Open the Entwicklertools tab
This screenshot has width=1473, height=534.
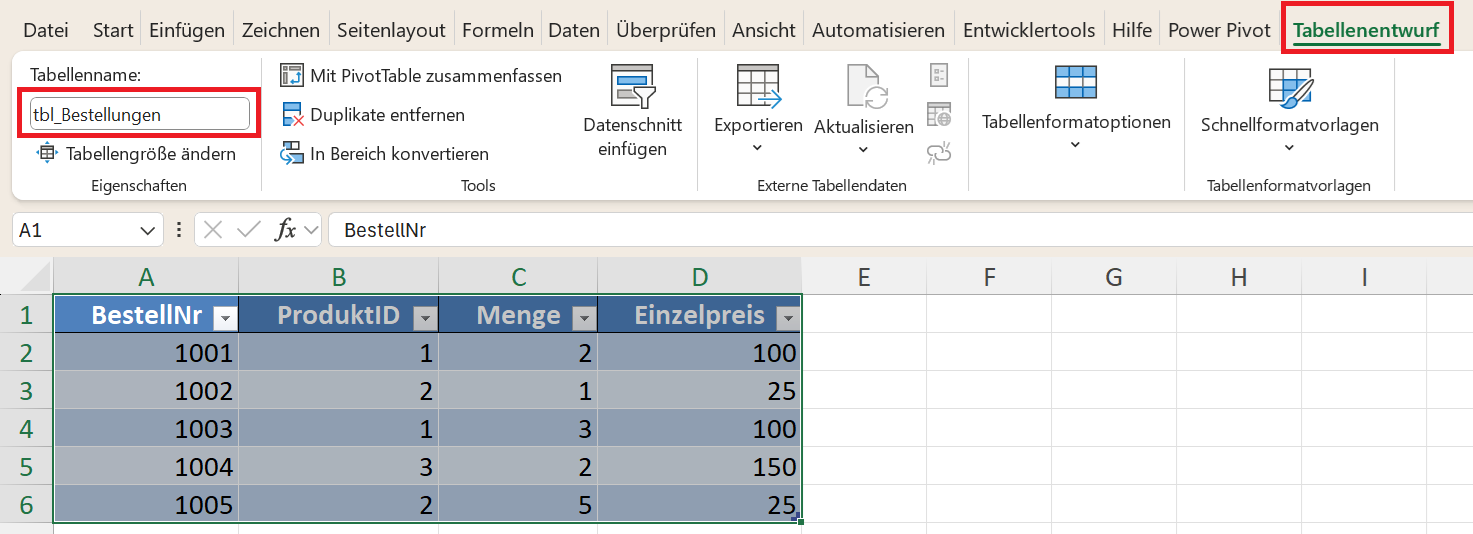1029,30
